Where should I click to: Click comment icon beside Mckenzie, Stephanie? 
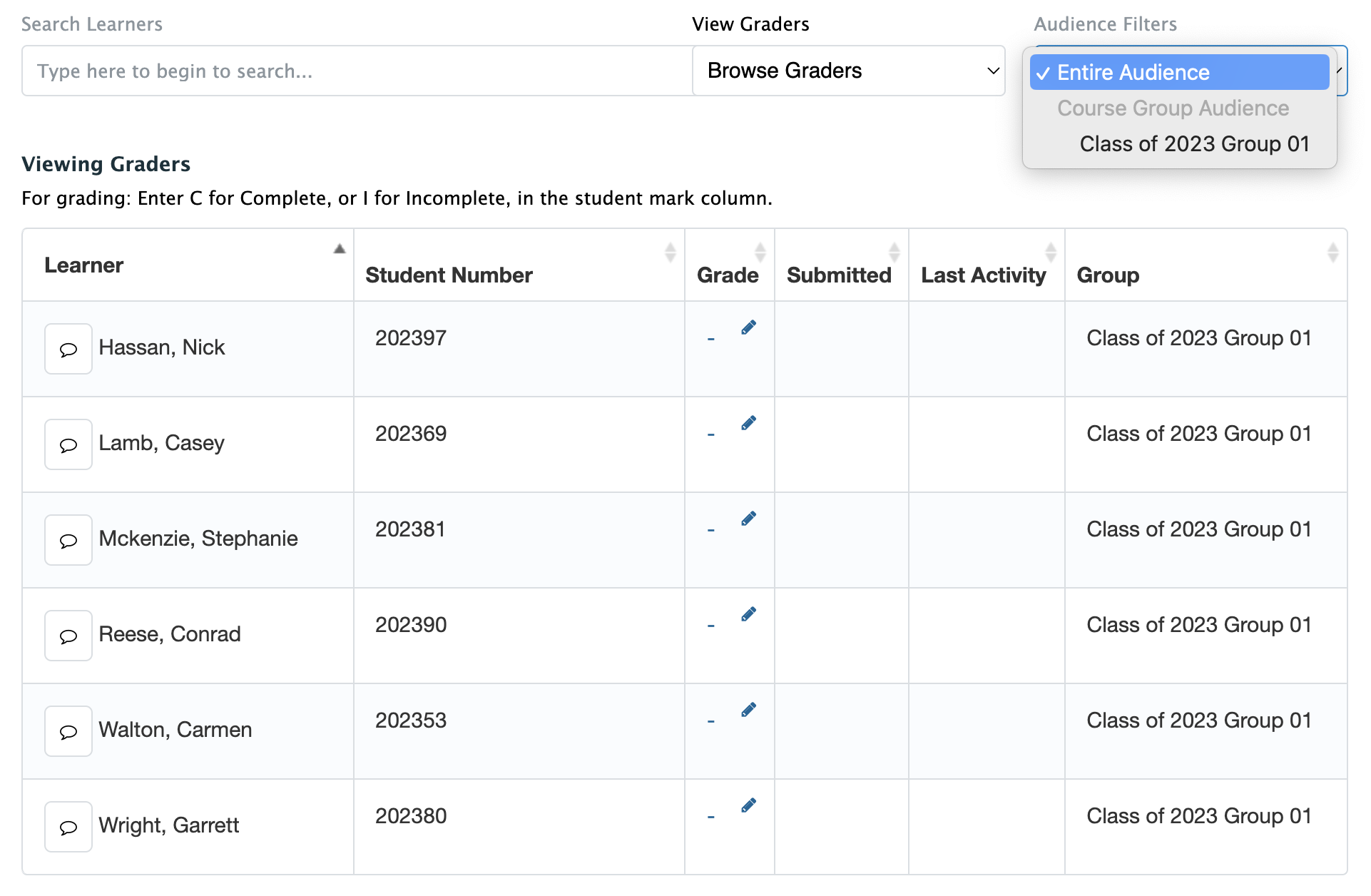[68, 540]
